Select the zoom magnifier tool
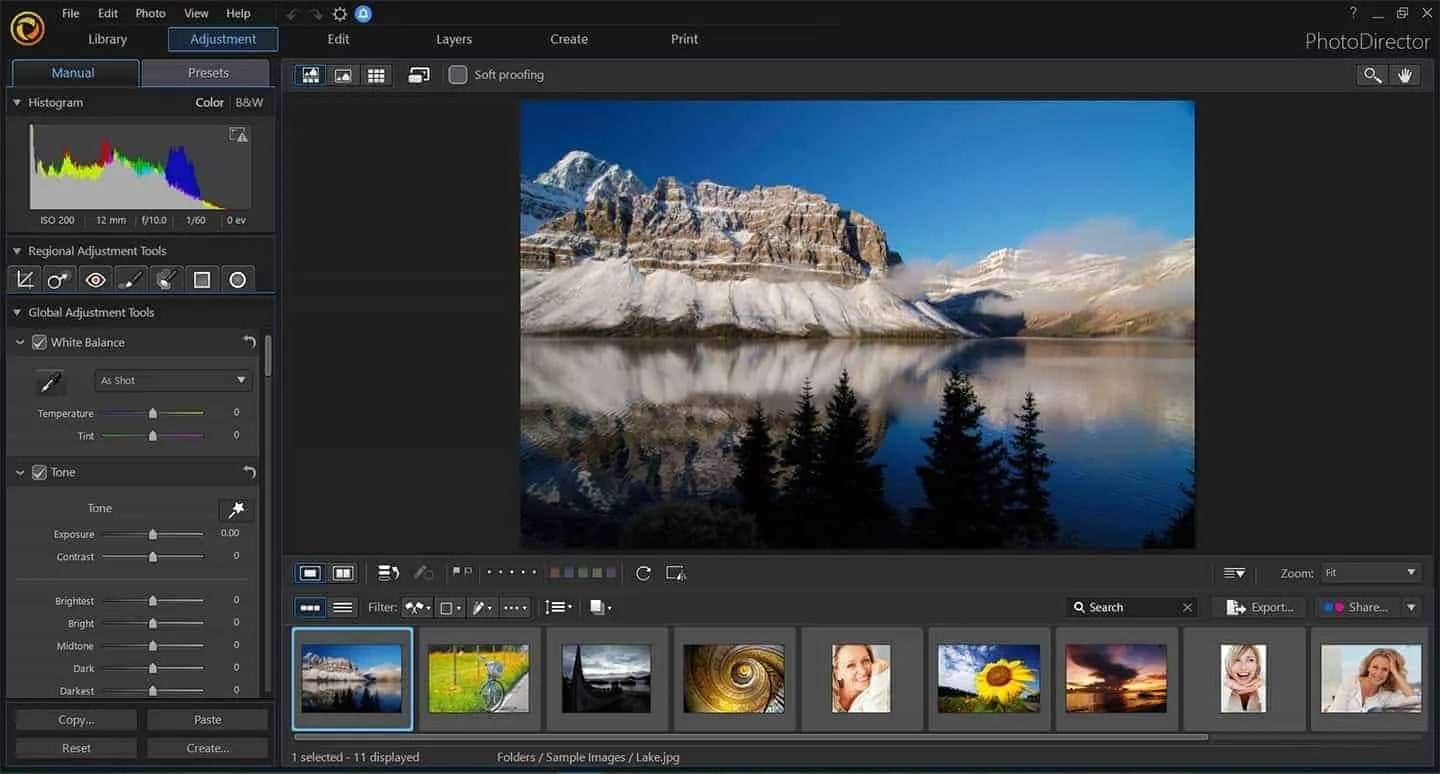The image size is (1440, 774). coord(1372,75)
